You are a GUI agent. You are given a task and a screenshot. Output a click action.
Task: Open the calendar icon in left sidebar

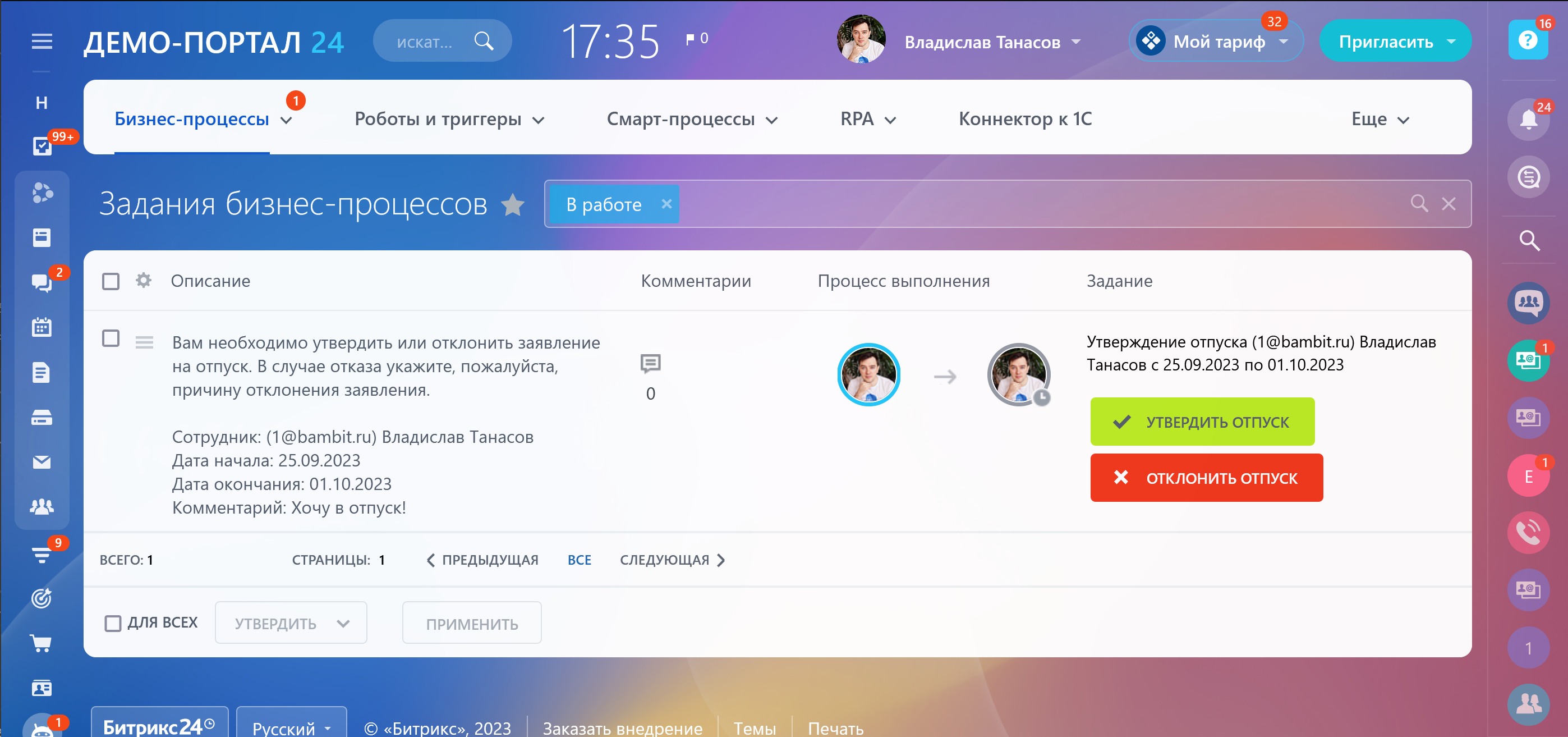[x=42, y=327]
